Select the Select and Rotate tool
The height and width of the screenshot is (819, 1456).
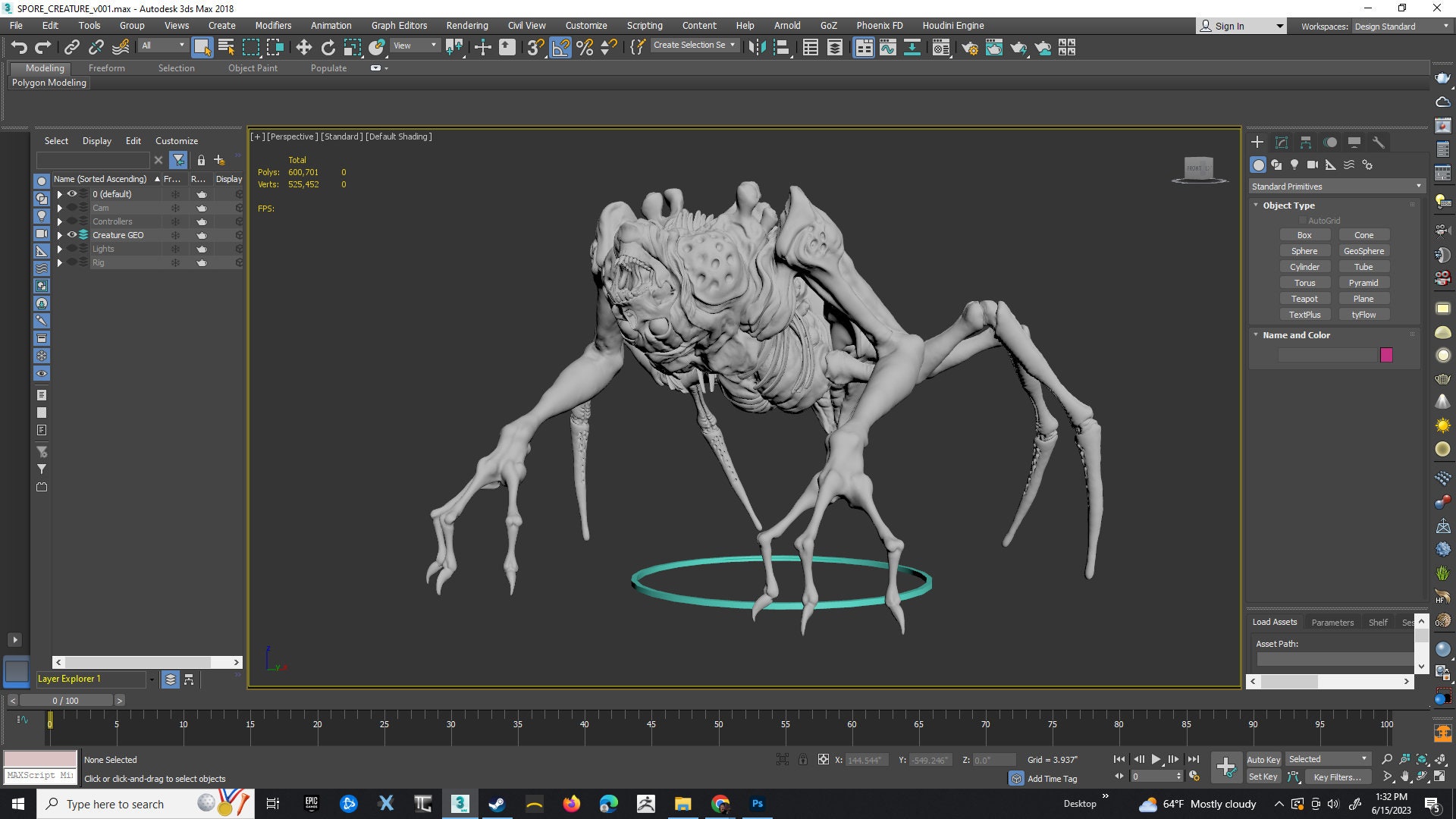click(328, 47)
